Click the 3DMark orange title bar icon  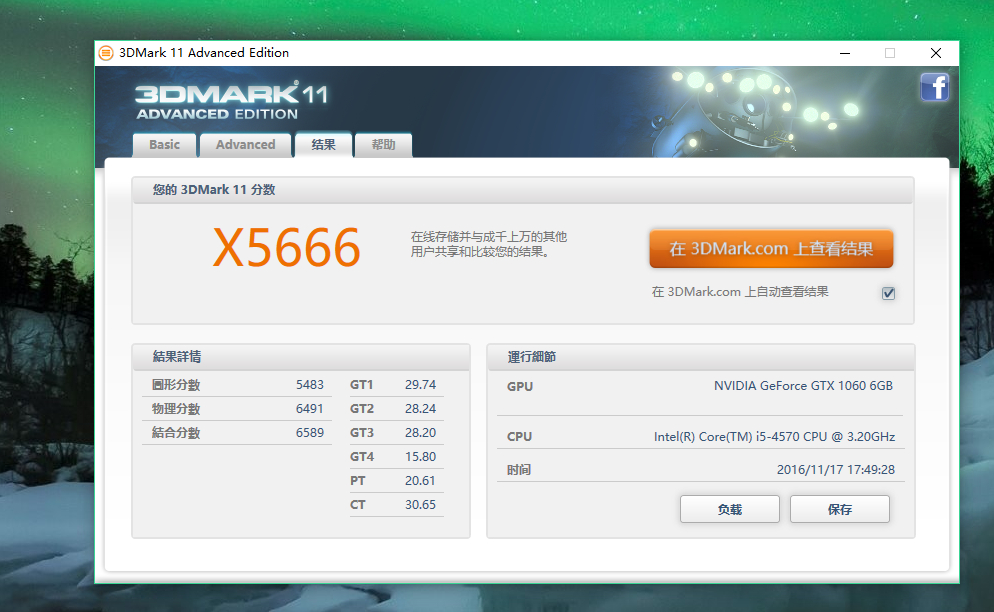(x=106, y=53)
